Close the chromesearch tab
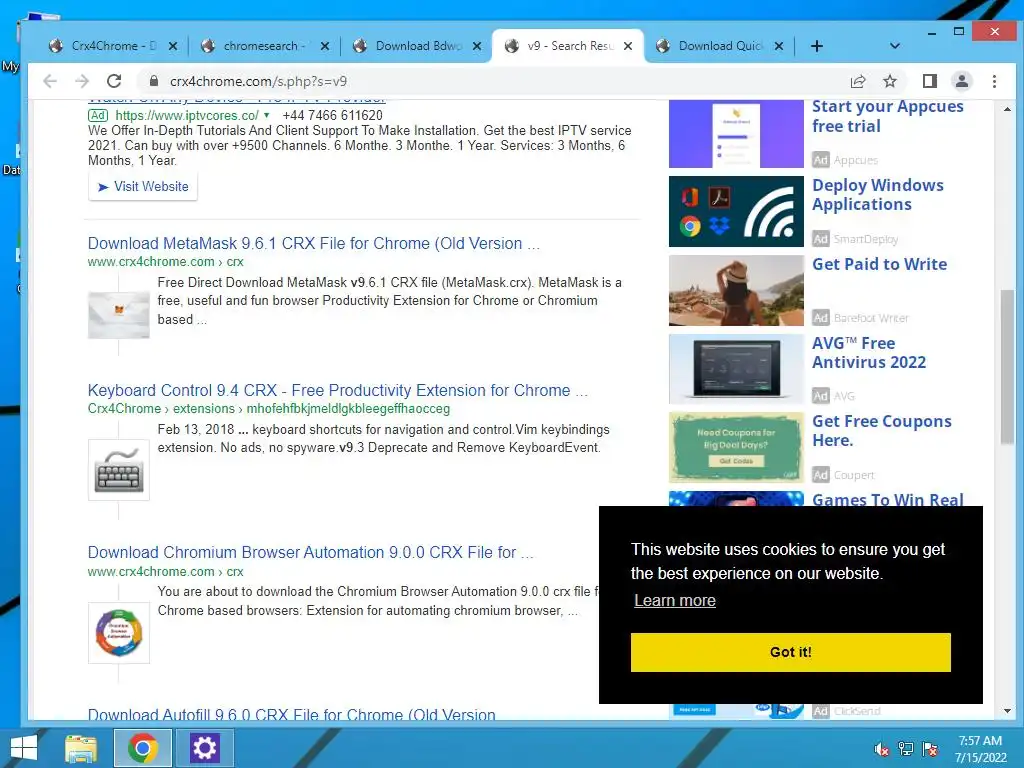The image size is (1024, 768). (x=325, y=46)
